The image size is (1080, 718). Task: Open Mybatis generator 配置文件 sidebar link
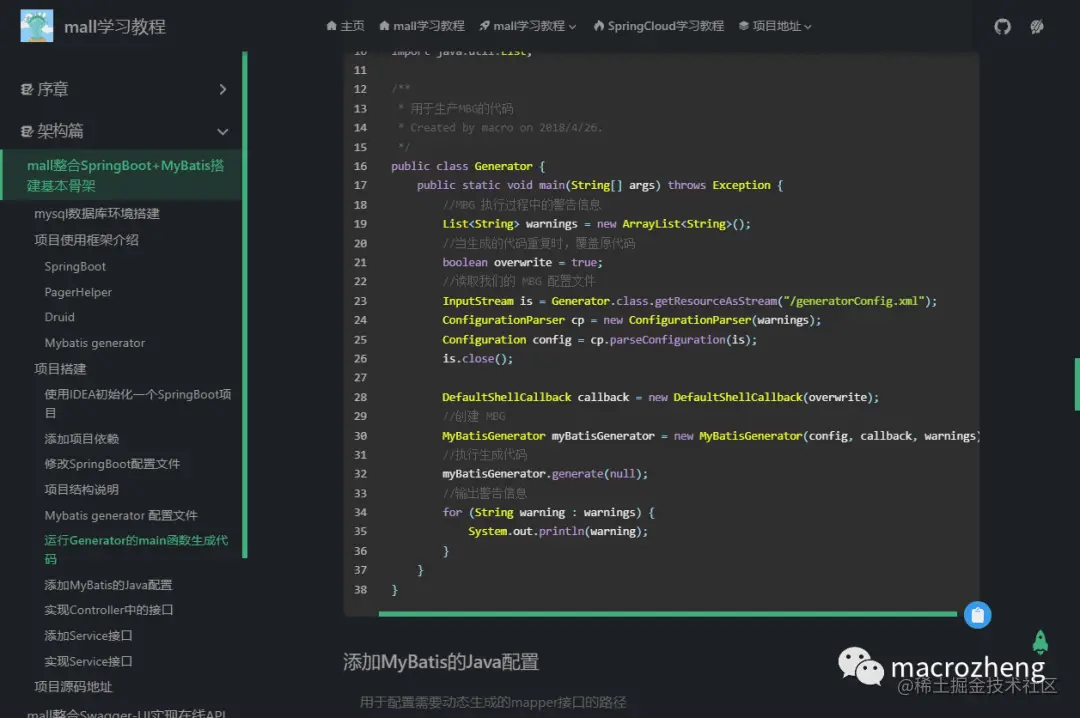pos(121,515)
